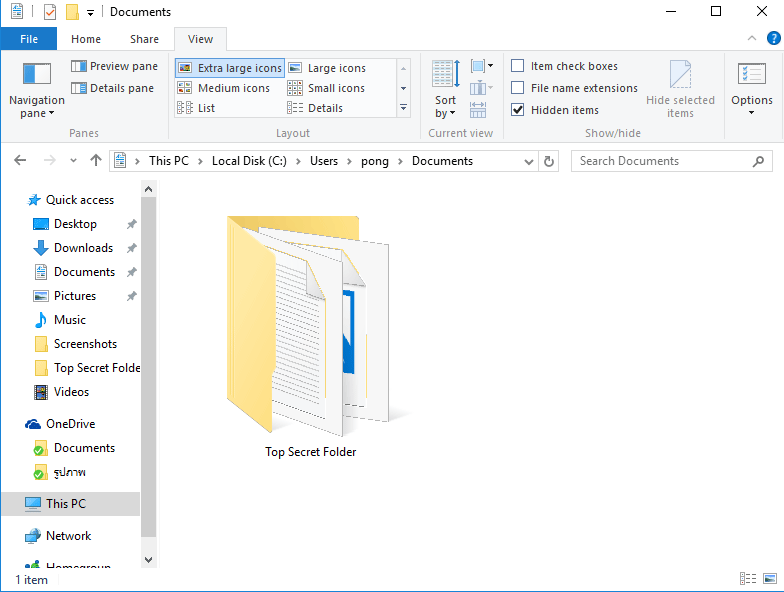Switch to details view in status bar
The width and height of the screenshot is (784, 592).
click(748, 578)
